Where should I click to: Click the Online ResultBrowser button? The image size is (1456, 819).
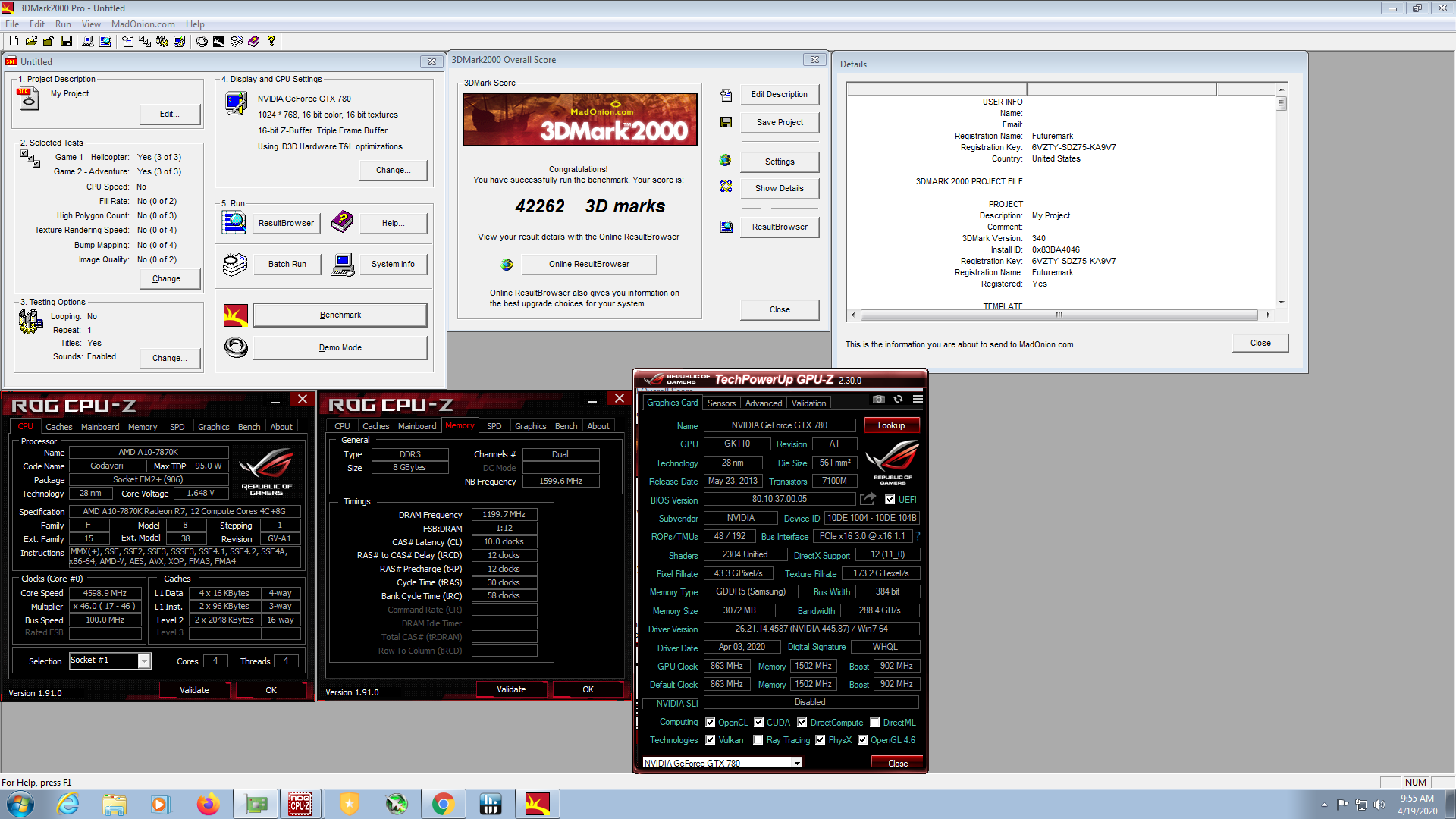(589, 264)
